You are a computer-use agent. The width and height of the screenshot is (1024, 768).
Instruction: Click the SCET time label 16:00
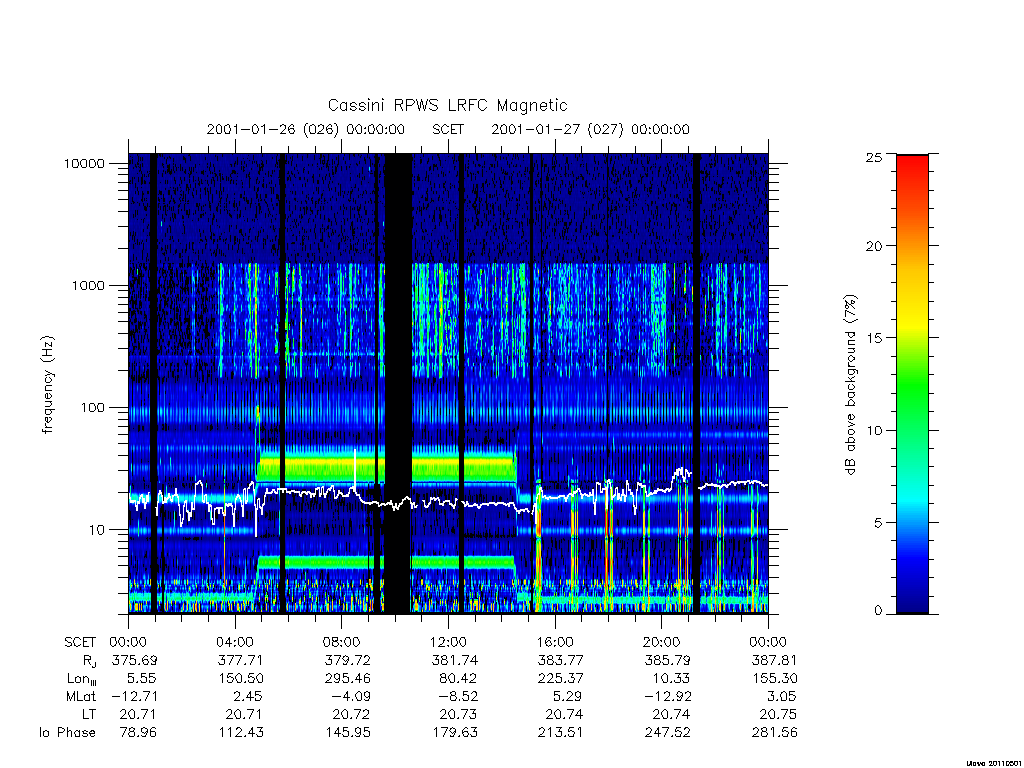tap(555, 642)
